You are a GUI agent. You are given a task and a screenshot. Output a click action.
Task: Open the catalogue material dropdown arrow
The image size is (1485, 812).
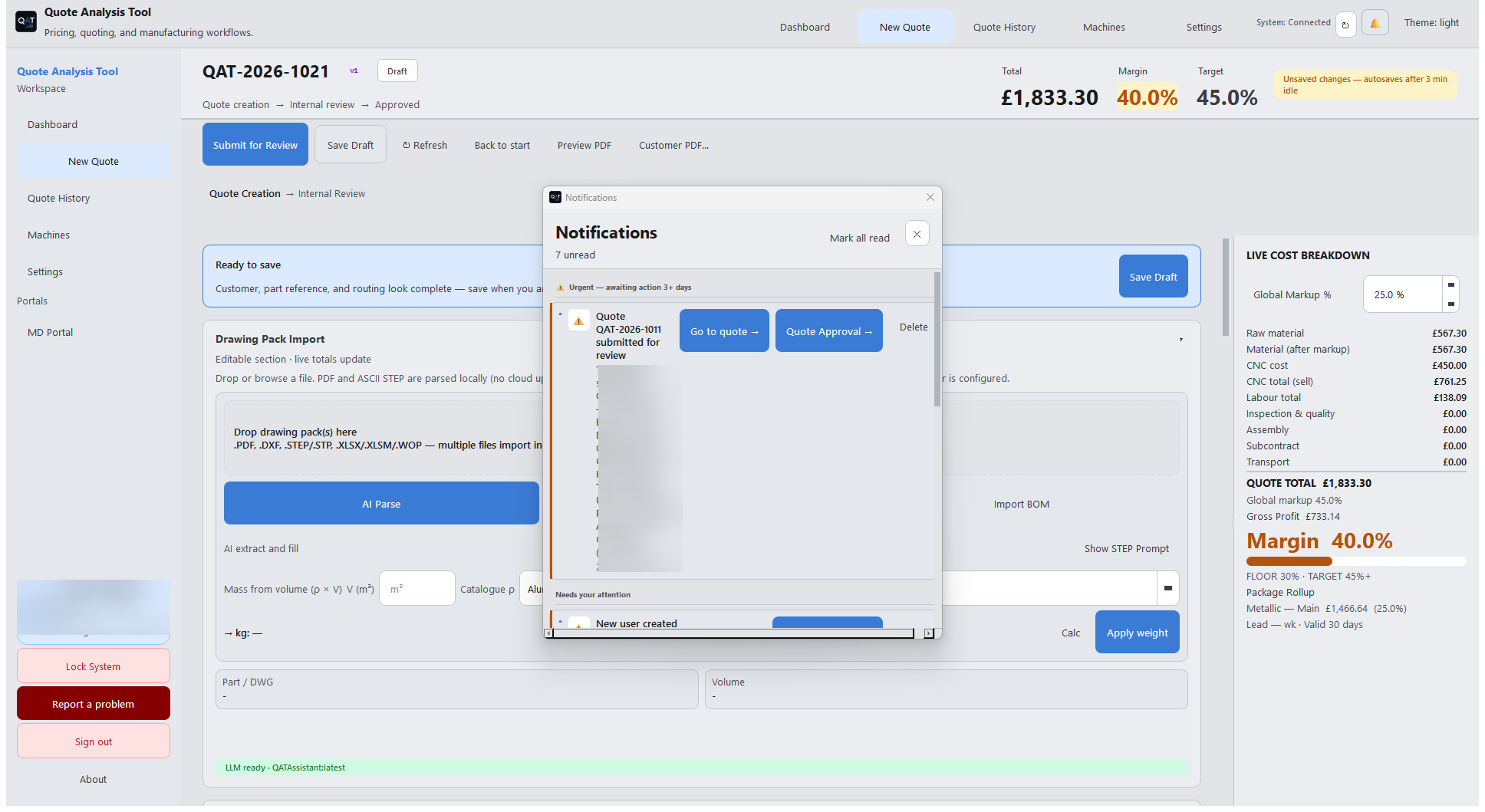pyautogui.click(x=1167, y=588)
